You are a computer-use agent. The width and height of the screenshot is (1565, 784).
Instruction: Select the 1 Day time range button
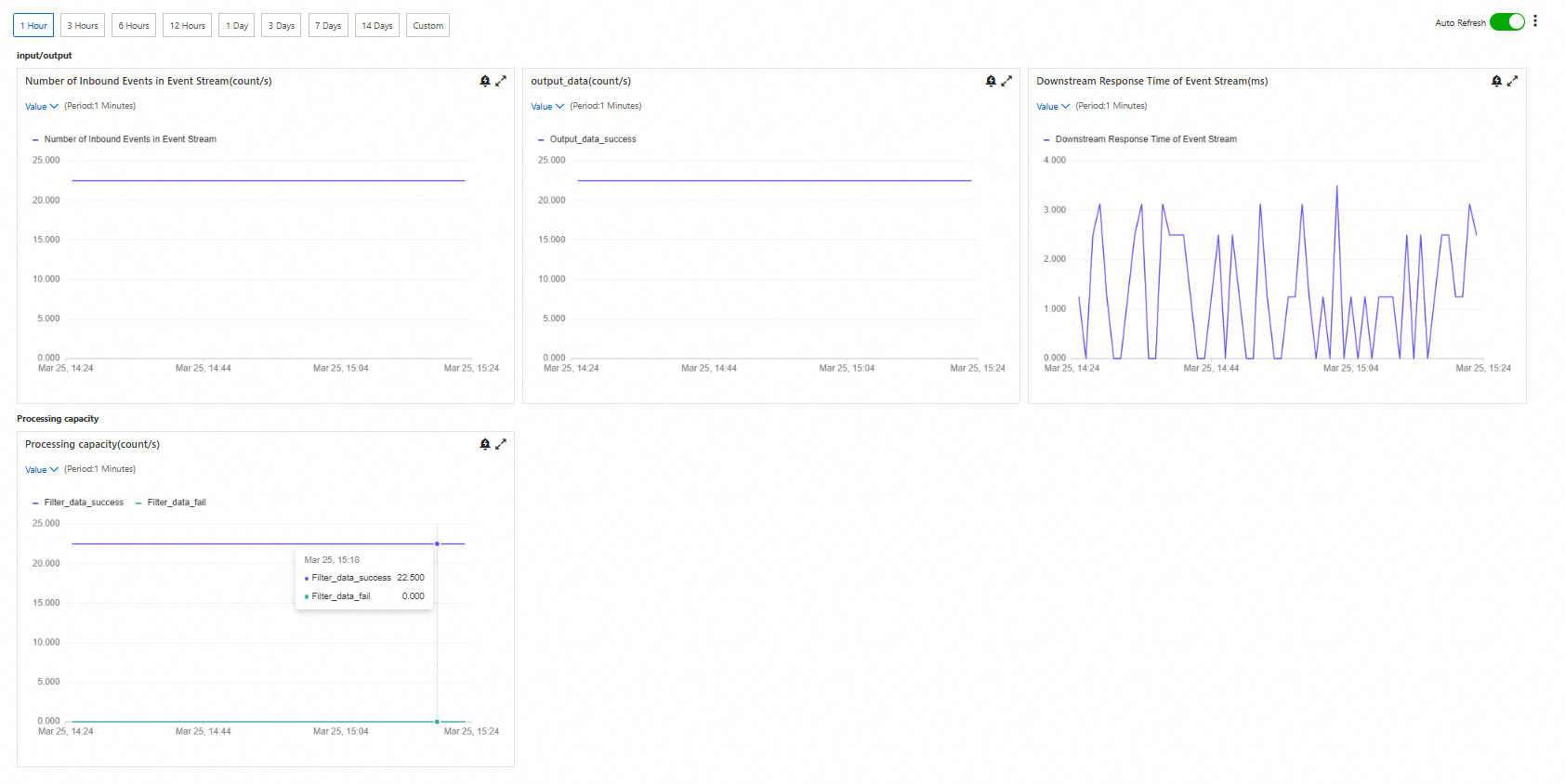click(x=237, y=26)
